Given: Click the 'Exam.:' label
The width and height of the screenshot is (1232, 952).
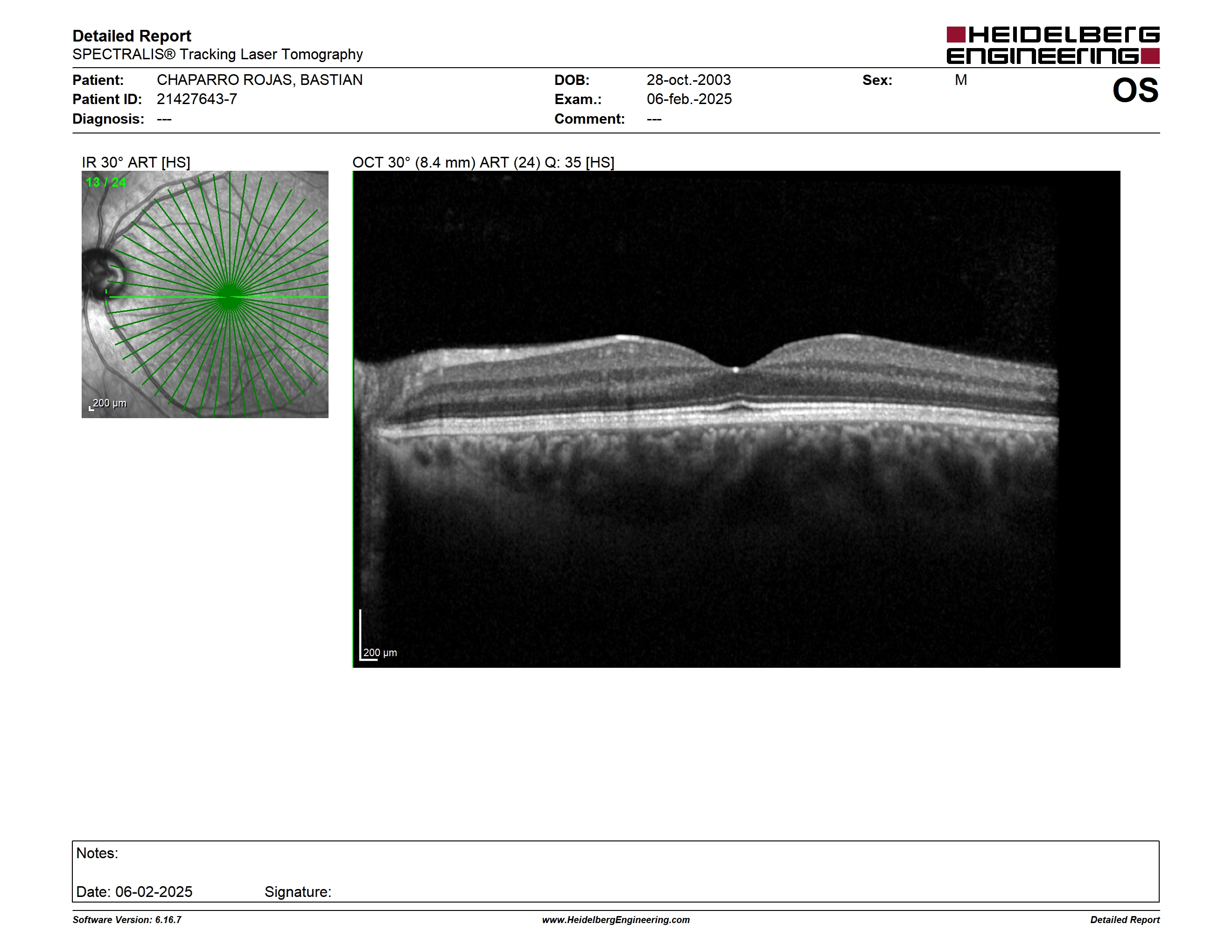Looking at the screenshot, I should 578,99.
